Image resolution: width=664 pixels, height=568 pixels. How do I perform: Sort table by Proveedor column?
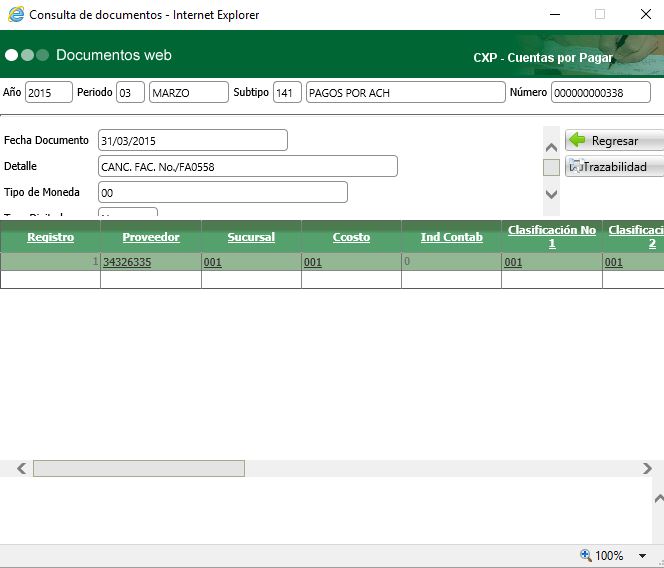[x=151, y=237]
